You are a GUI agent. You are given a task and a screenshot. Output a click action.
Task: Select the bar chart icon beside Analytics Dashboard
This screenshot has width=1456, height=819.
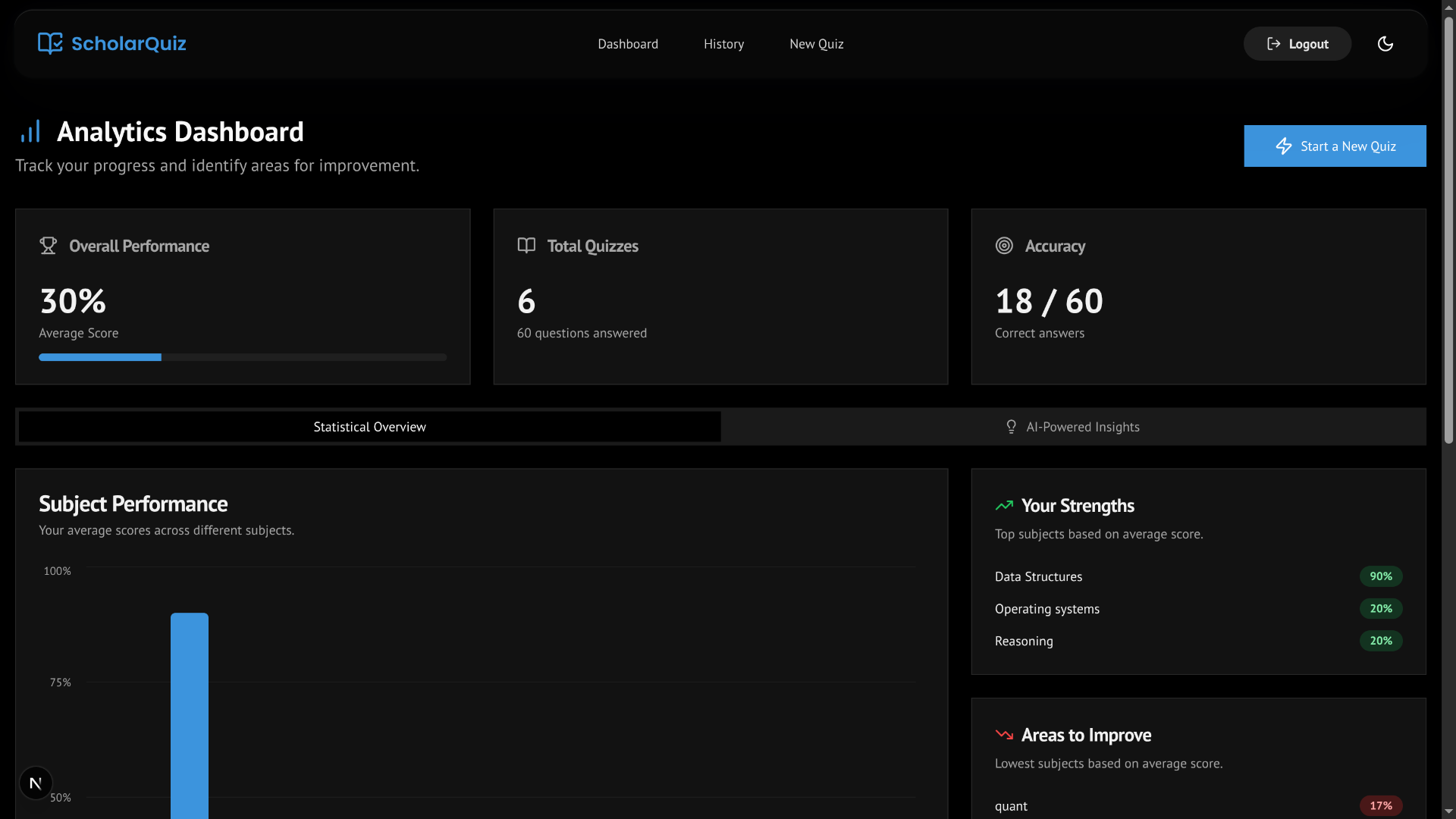(31, 131)
